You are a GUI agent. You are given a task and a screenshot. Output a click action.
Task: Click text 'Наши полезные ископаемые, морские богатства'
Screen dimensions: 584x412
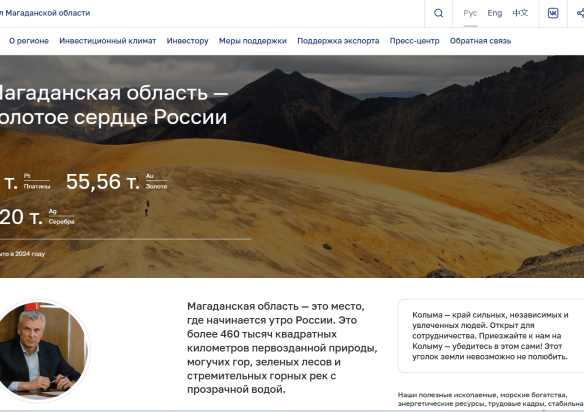pos(482,395)
